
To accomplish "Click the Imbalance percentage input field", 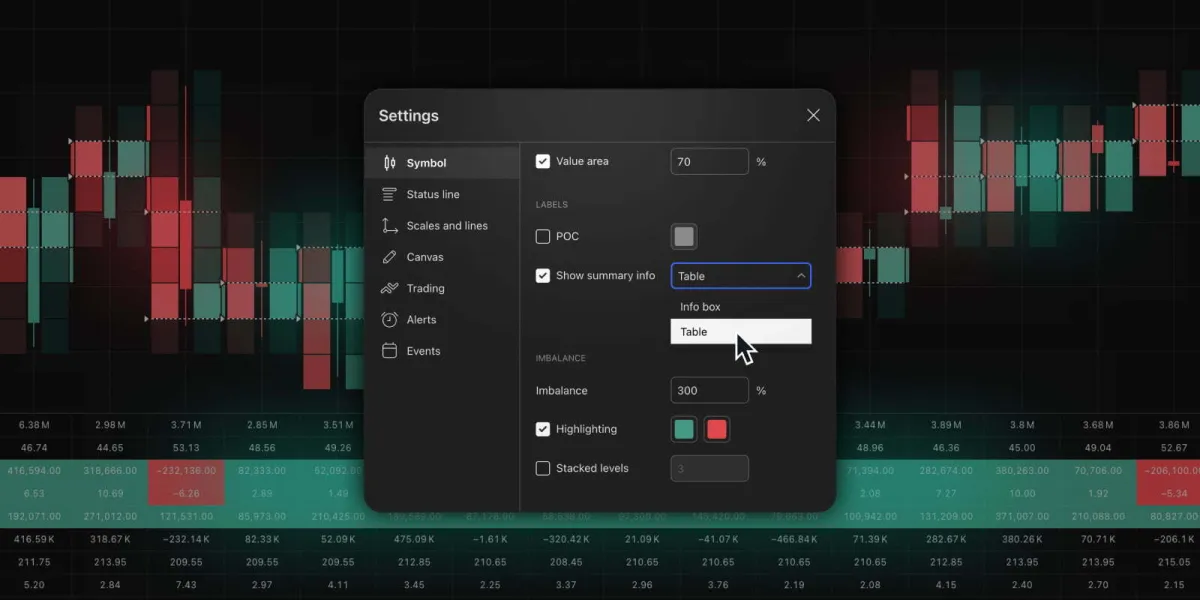I will click(x=709, y=390).
